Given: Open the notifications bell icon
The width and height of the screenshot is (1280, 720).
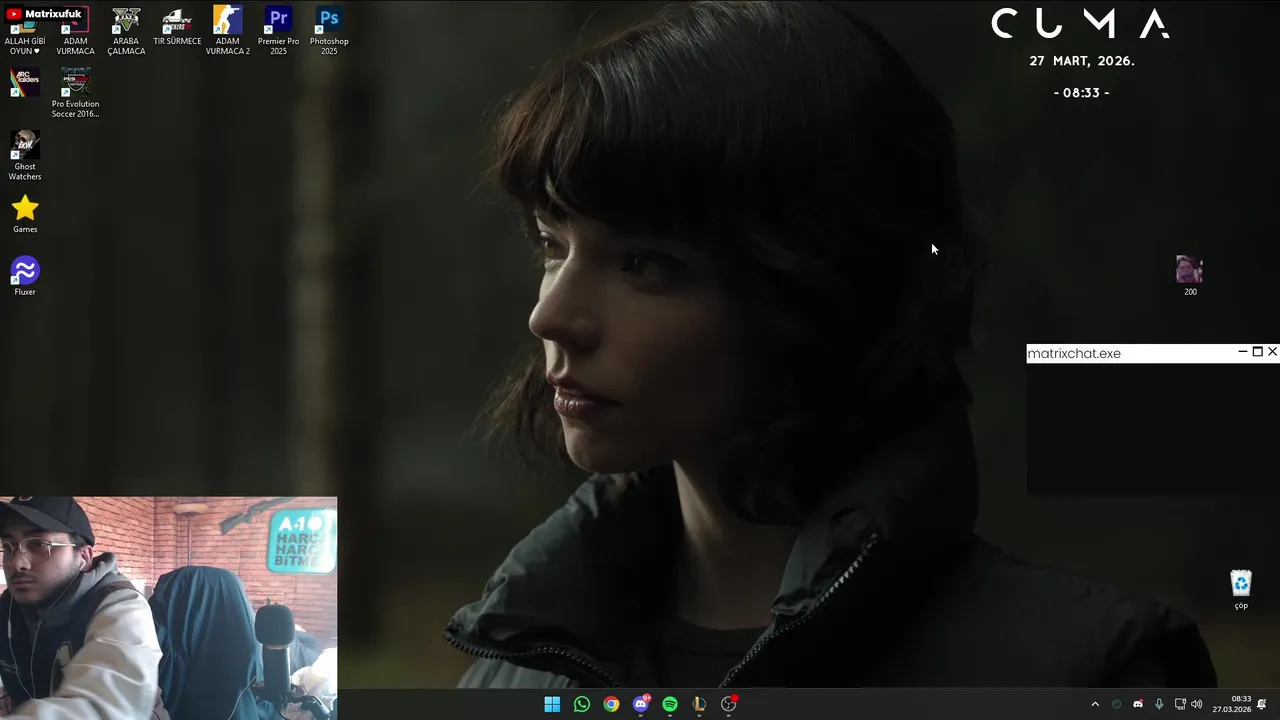Looking at the screenshot, I should click(1262, 704).
